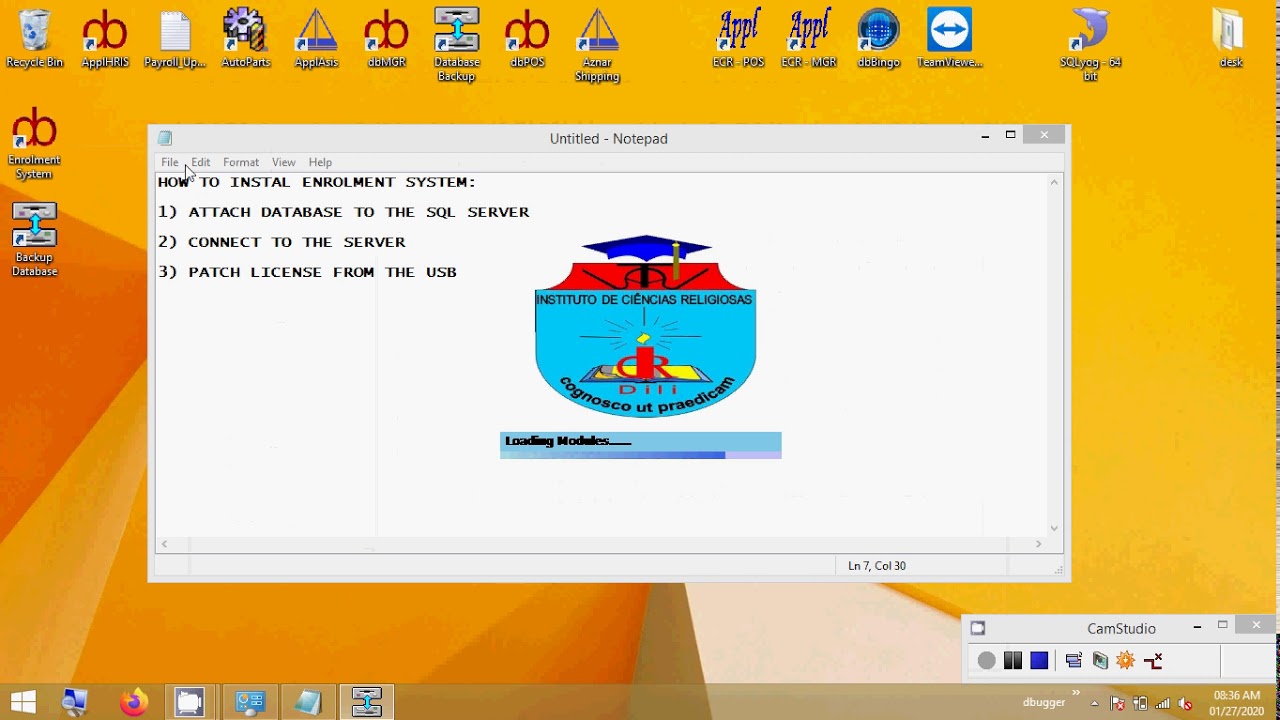Open the Notepad Help menu
This screenshot has width=1280, height=720.
click(x=320, y=162)
